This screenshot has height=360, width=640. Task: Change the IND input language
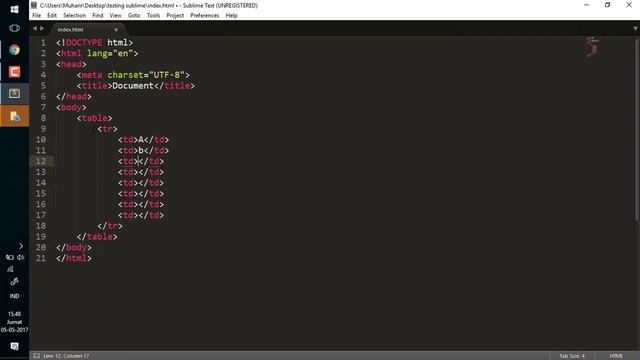[14, 296]
